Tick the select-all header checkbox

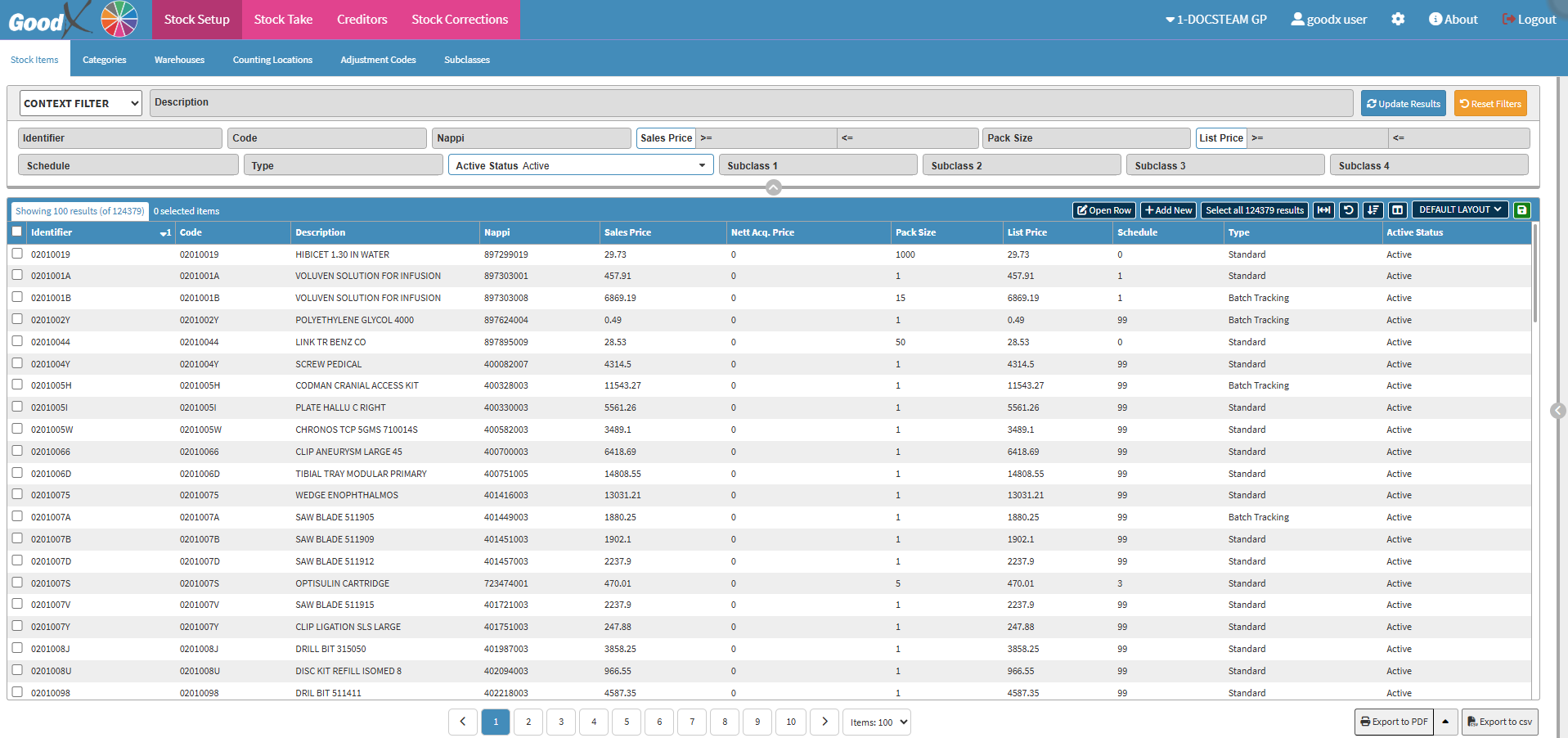(x=17, y=232)
